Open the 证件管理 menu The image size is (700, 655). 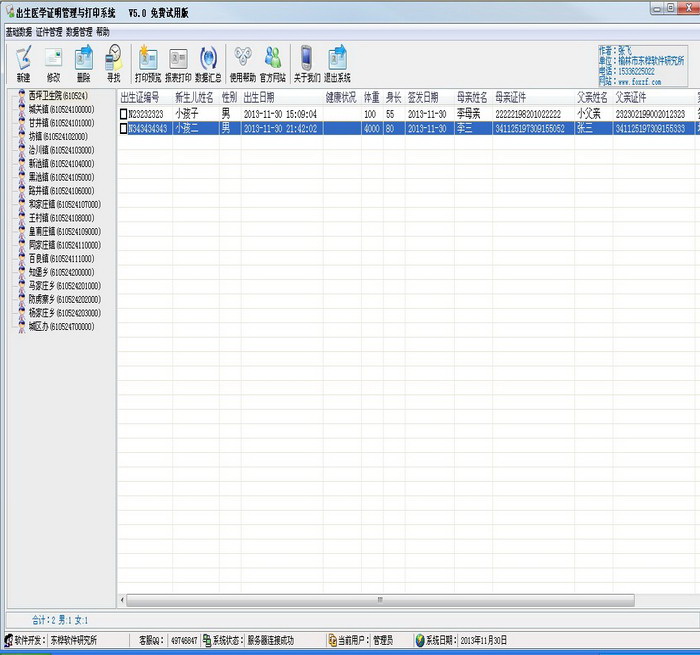pyautogui.click(x=49, y=32)
